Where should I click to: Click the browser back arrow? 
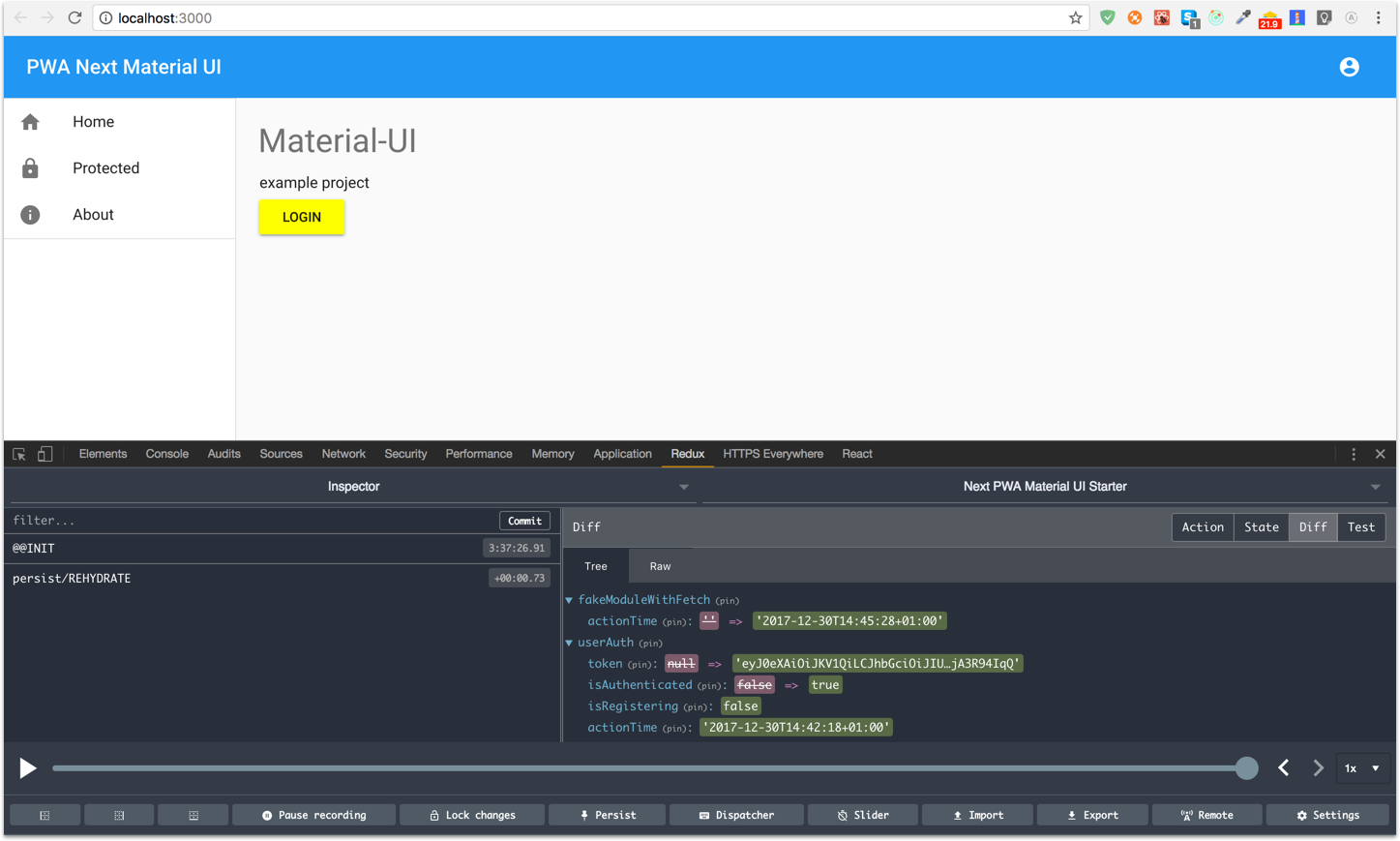point(20,17)
